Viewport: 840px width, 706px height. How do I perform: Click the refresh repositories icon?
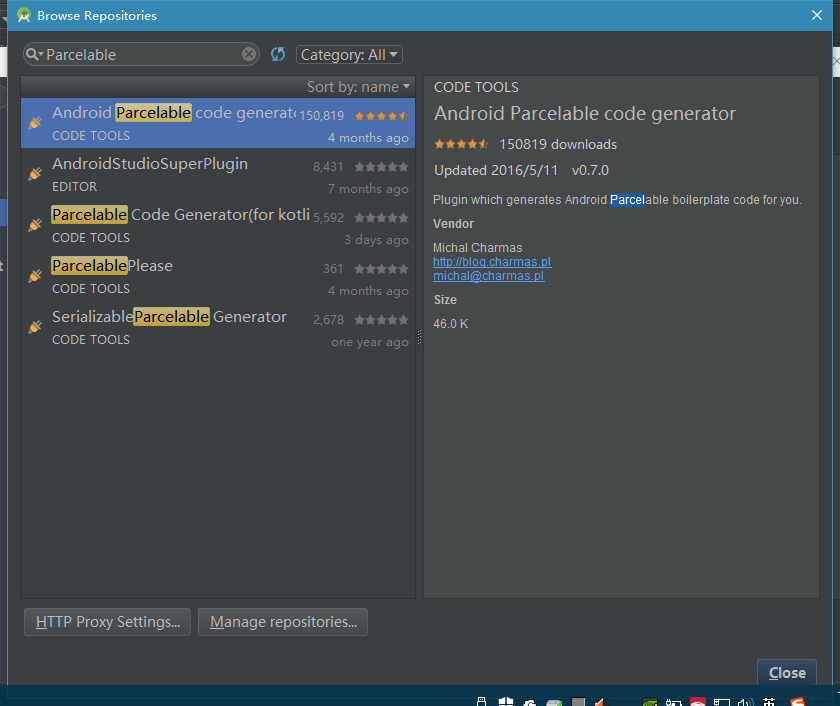point(278,55)
